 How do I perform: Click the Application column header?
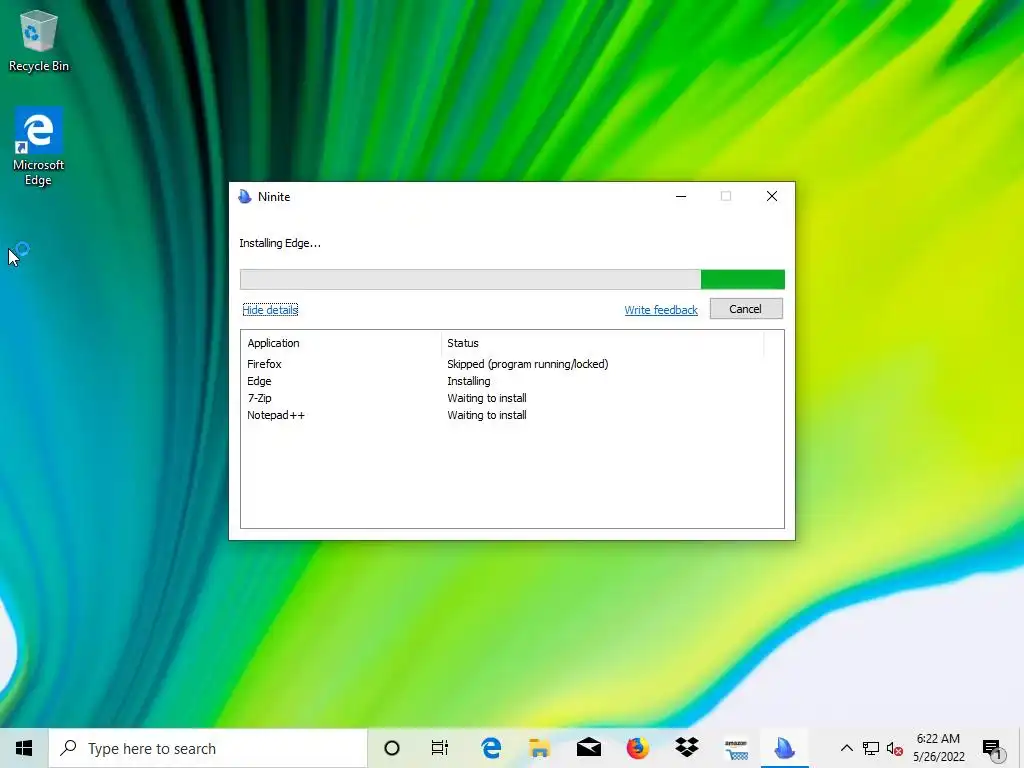tap(341, 343)
